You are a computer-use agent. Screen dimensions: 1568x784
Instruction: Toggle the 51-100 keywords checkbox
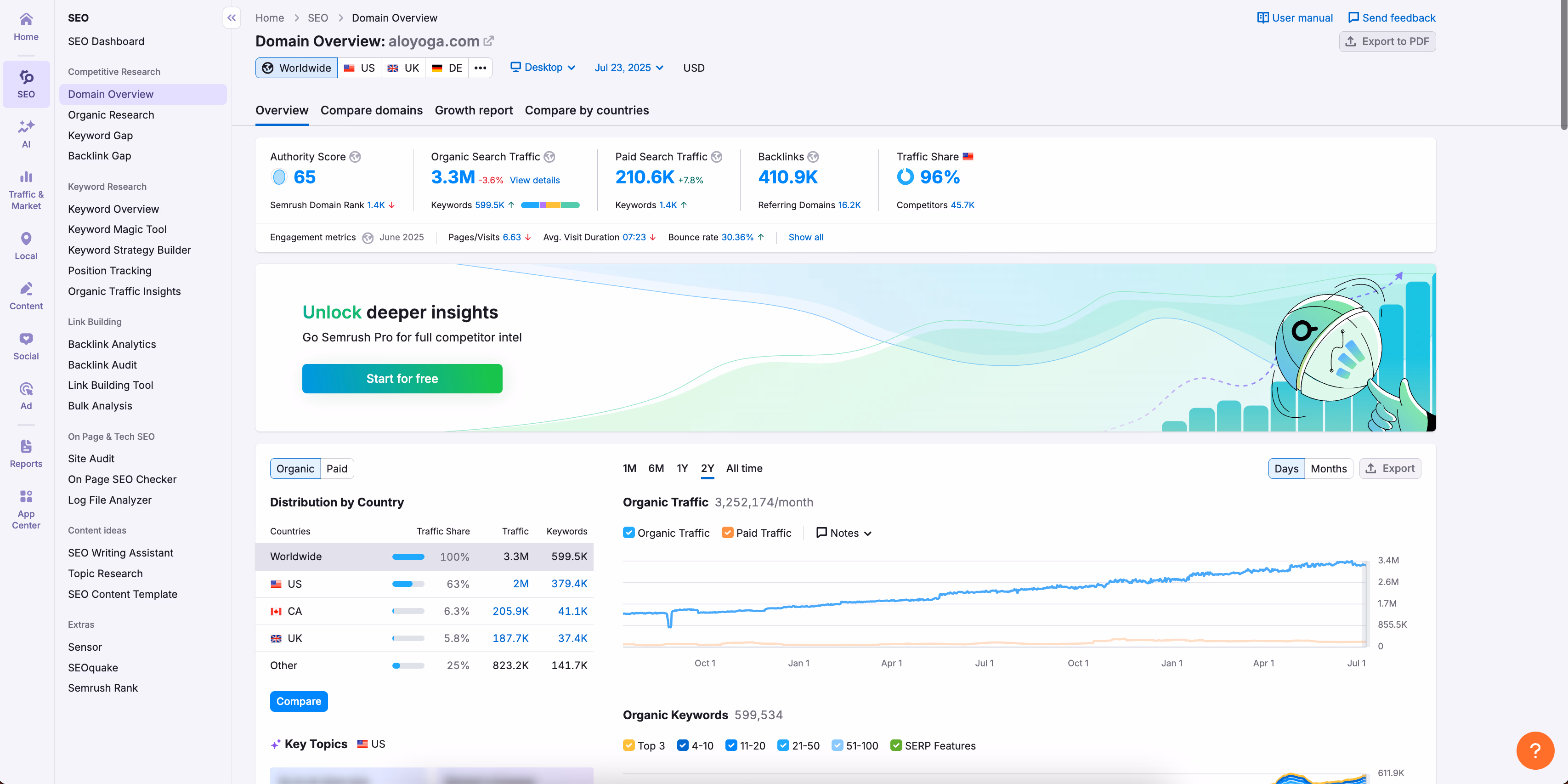coord(838,746)
